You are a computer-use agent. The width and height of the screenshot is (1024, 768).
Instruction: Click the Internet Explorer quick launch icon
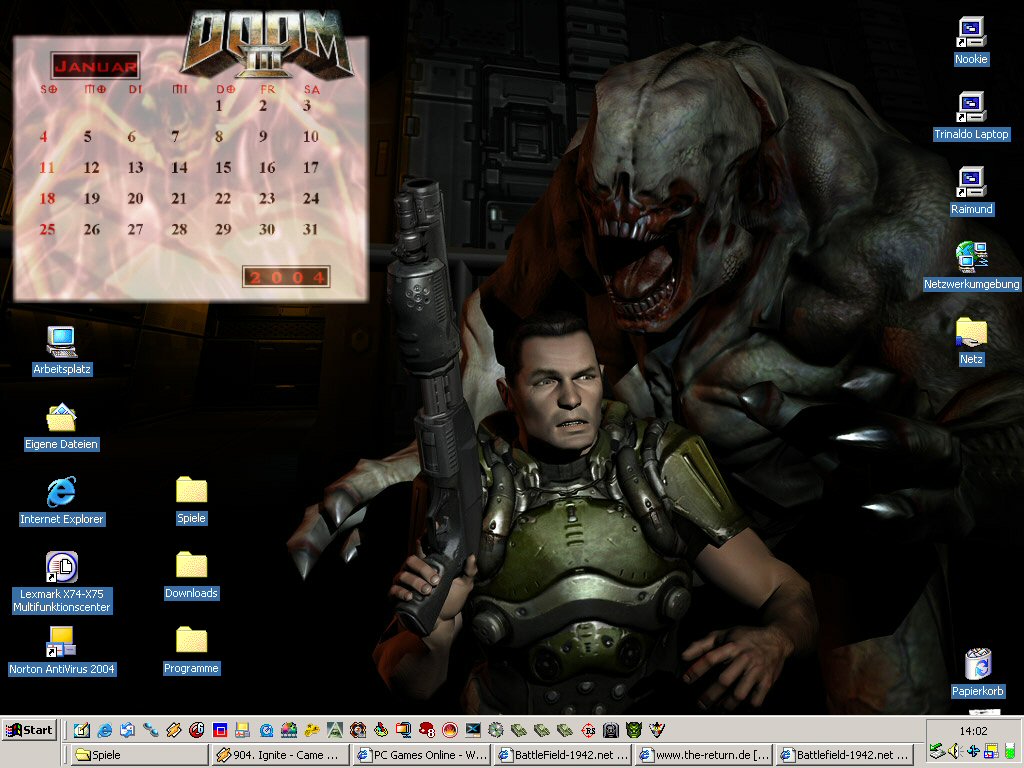click(104, 730)
